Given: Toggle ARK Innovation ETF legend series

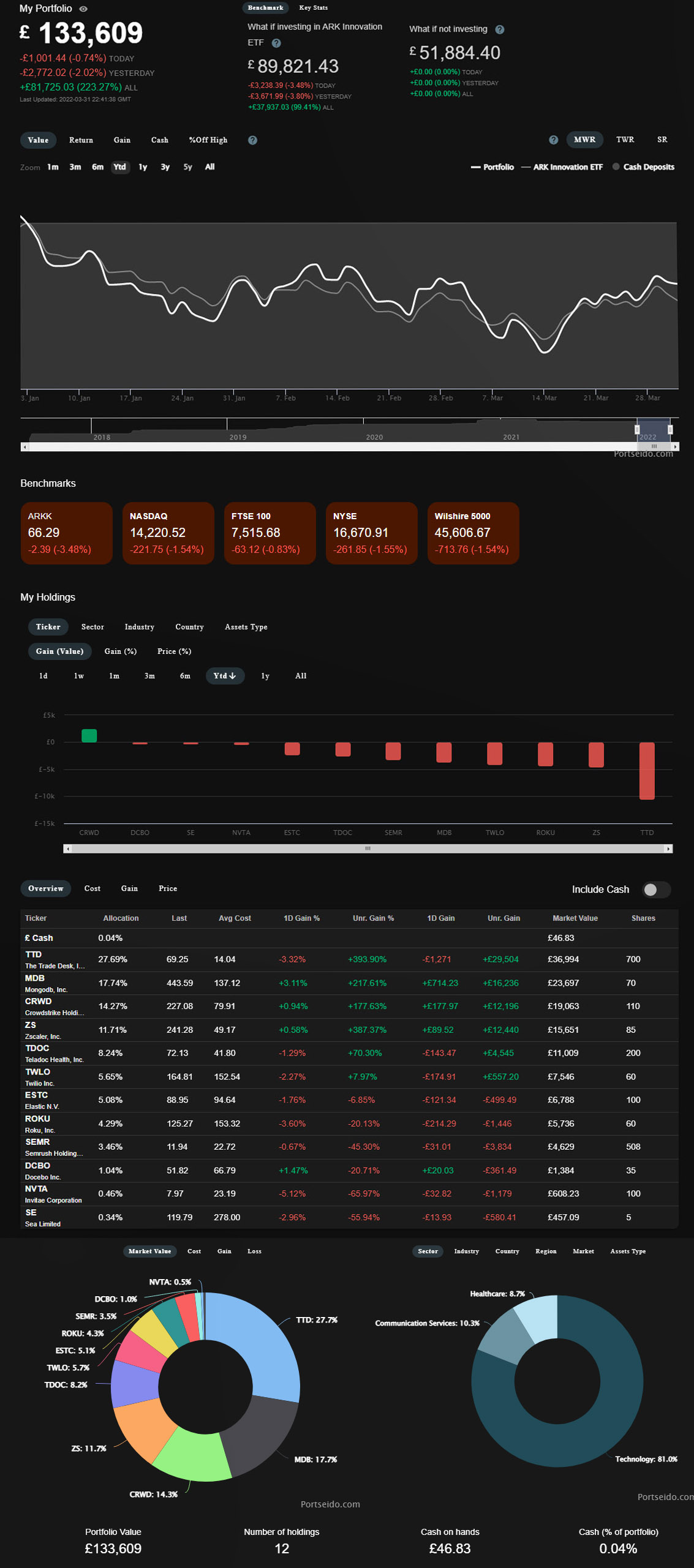Looking at the screenshot, I should (562, 167).
